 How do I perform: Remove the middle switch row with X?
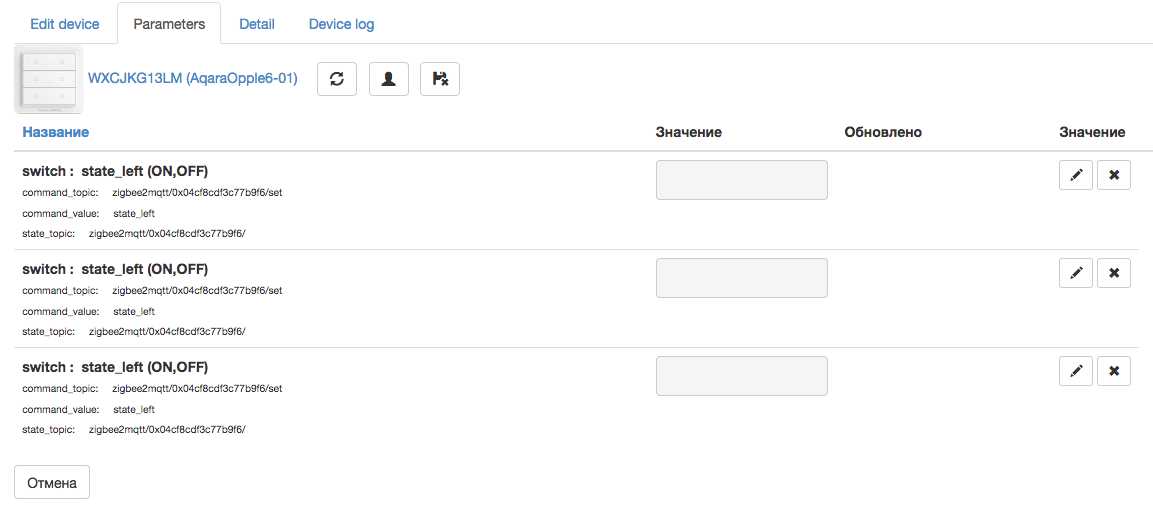(x=1114, y=273)
